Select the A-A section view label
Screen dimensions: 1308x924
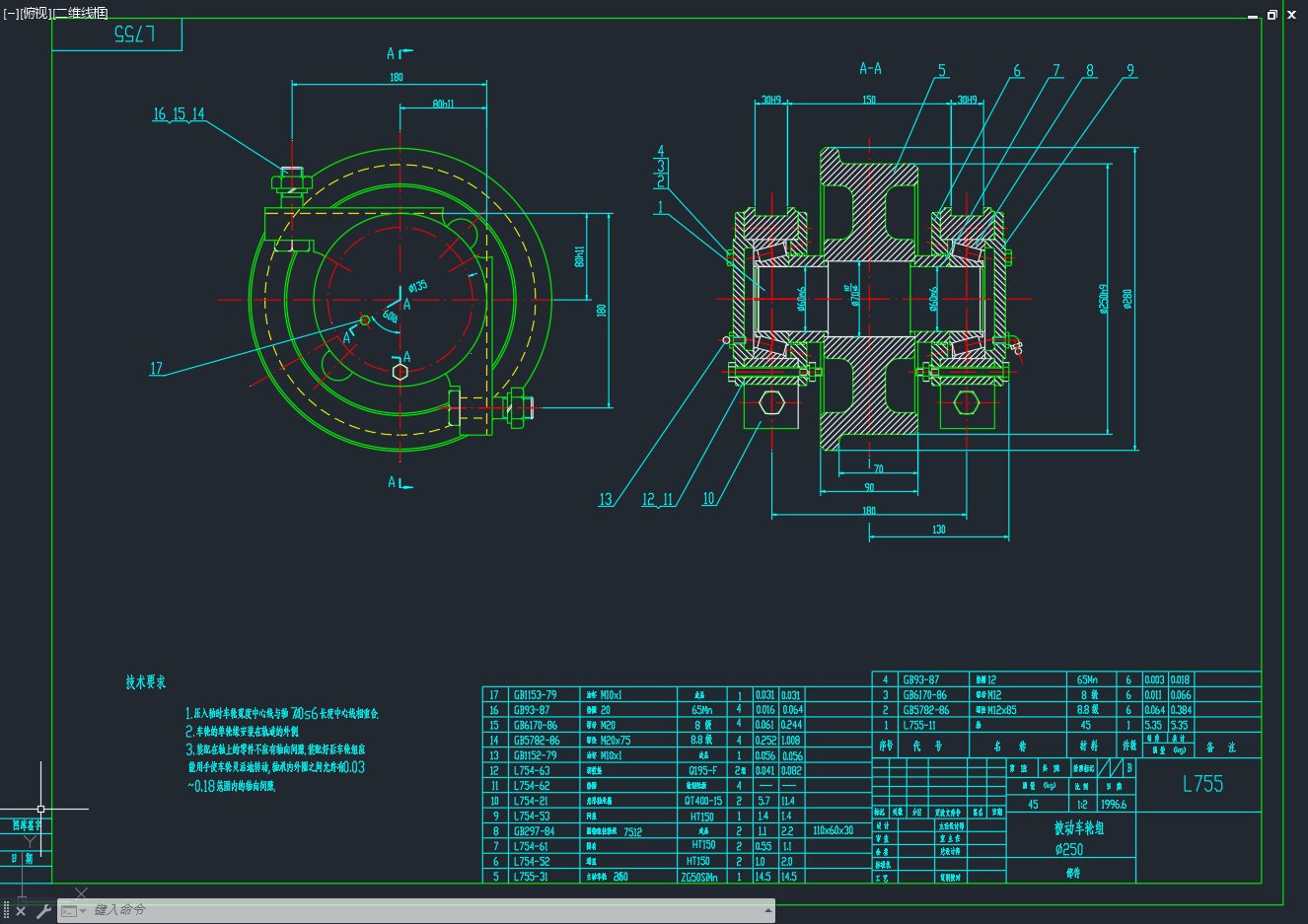[870, 69]
